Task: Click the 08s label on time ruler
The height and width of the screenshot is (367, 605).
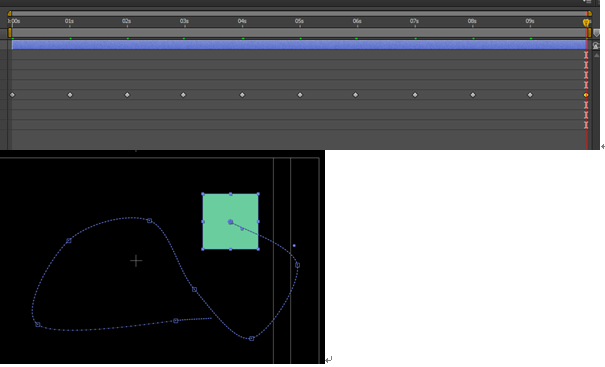Action: pos(472,21)
